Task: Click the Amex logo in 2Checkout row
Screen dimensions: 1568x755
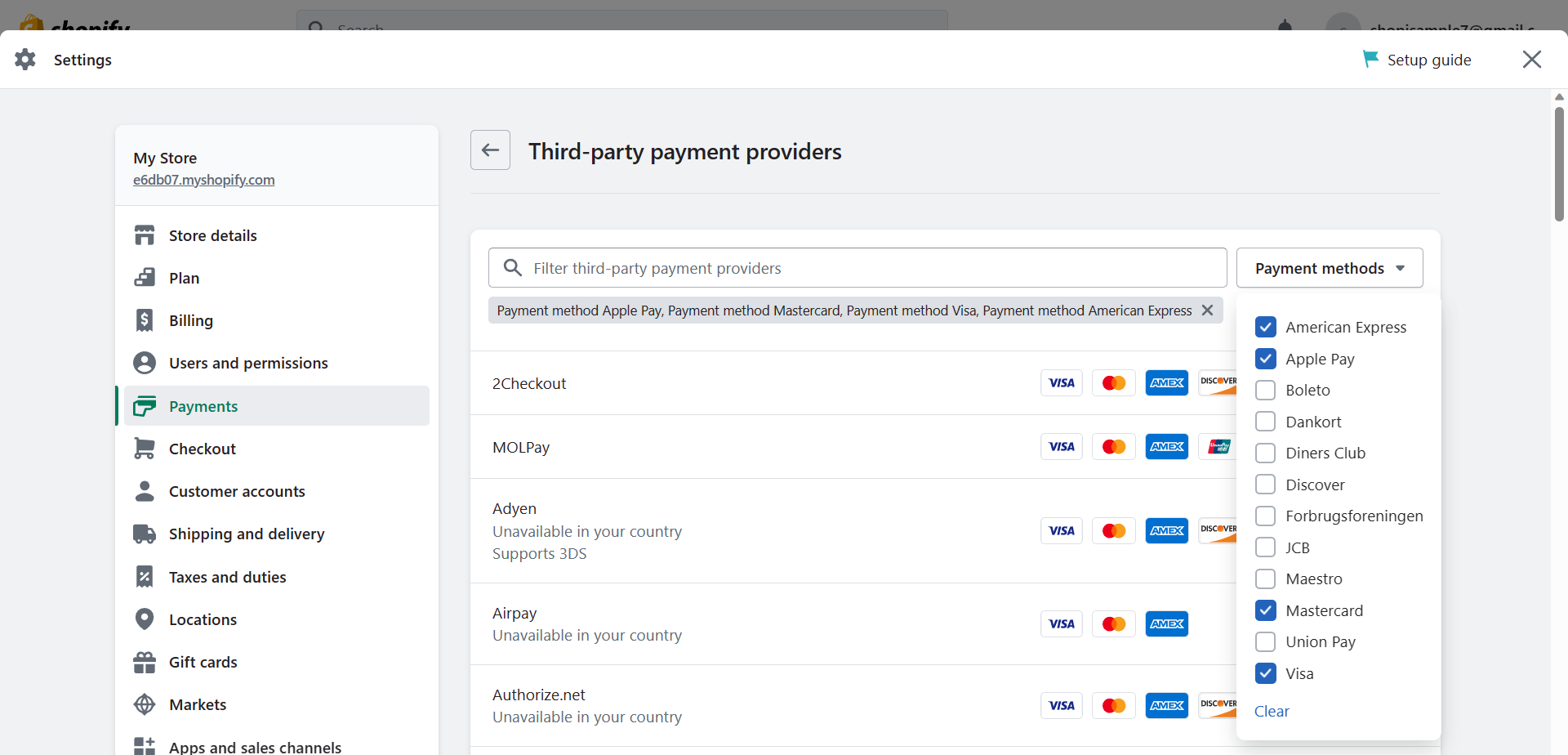Action: pos(1167,383)
